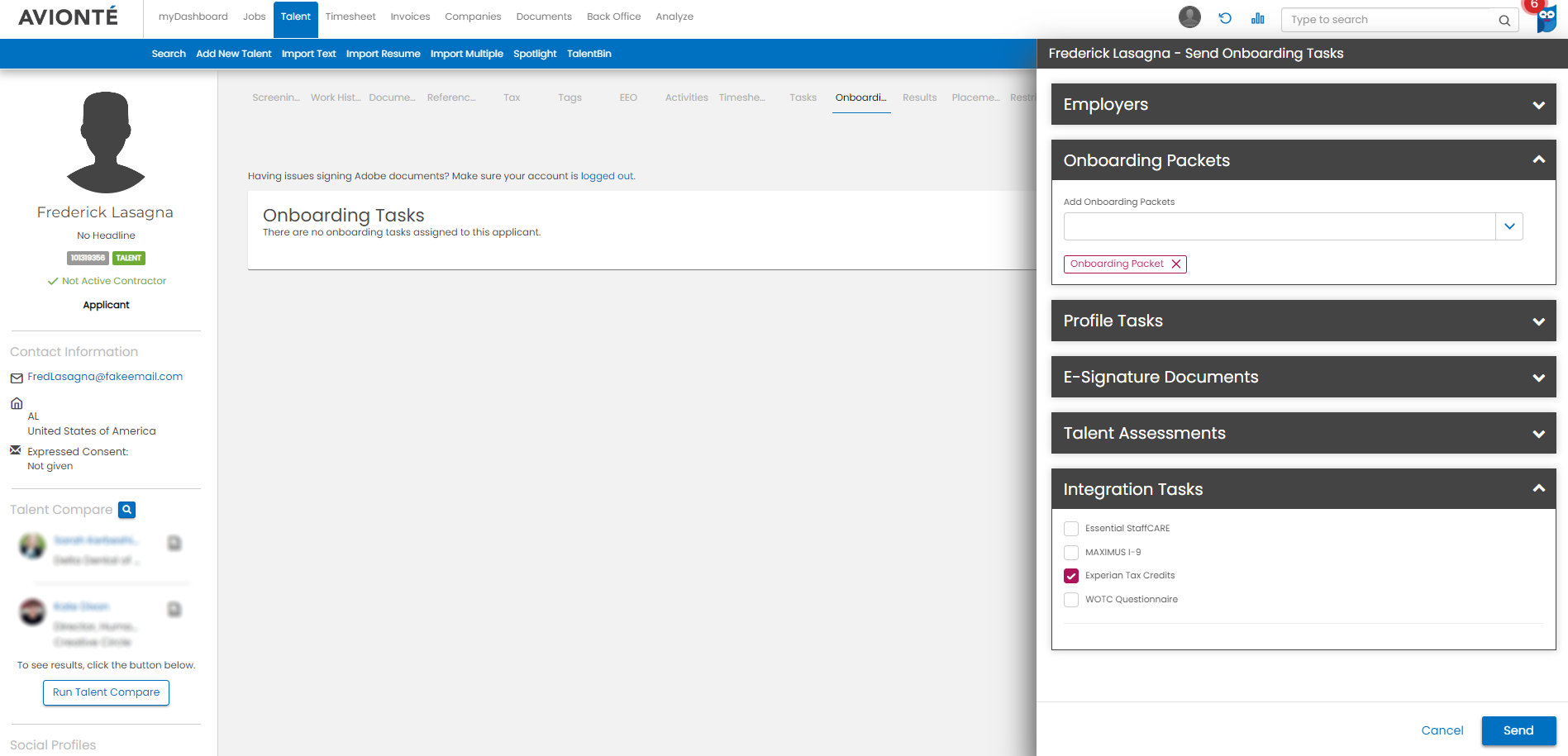Remove the Onboarding Packet chip
Screen dimensions: 1568x756
[x=1176, y=264]
